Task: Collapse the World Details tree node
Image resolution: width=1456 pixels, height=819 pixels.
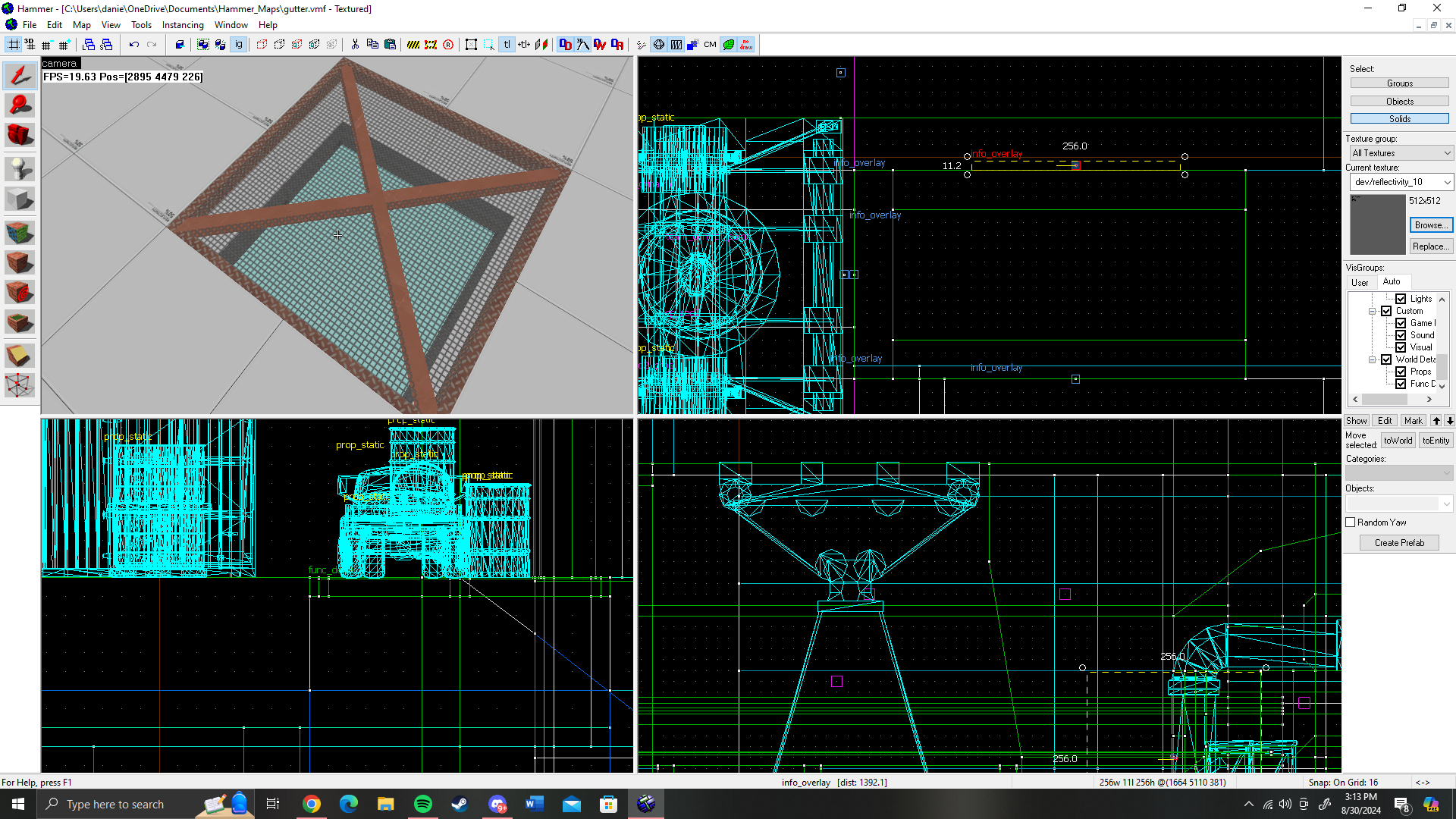Action: (x=1372, y=359)
